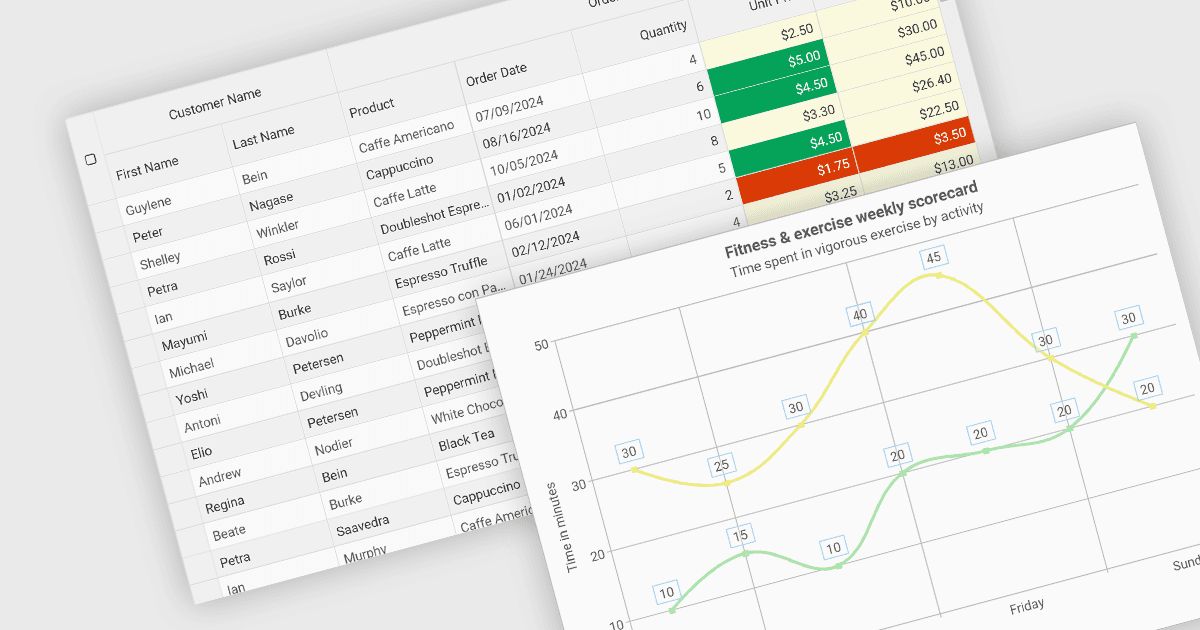Screen dimensions: 1200x630
Task: Select the first name cell "Yoshi"
Action: (x=191, y=397)
